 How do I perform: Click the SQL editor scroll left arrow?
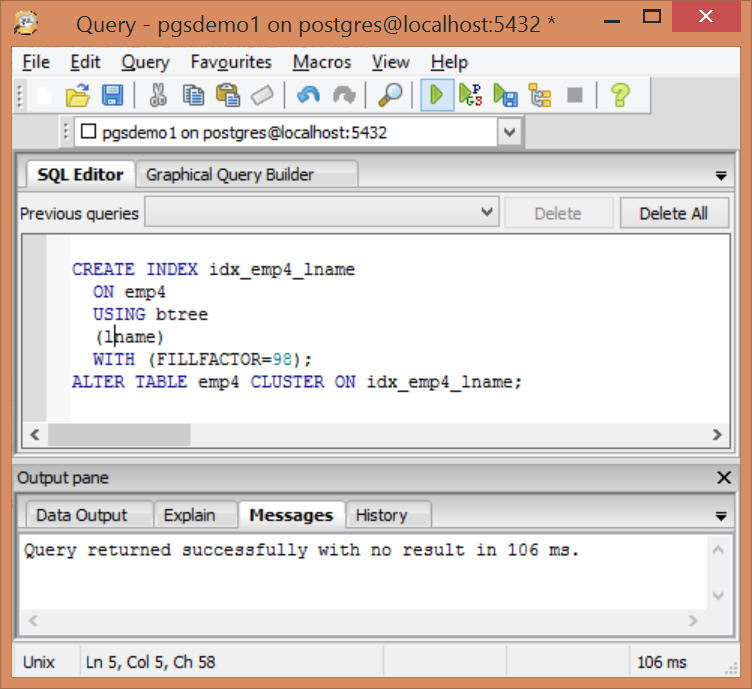(x=35, y=435)
